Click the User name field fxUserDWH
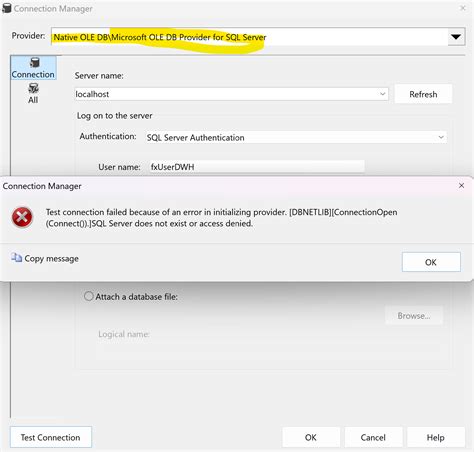The height and width of the screenshot is (452, 474). 257,167
